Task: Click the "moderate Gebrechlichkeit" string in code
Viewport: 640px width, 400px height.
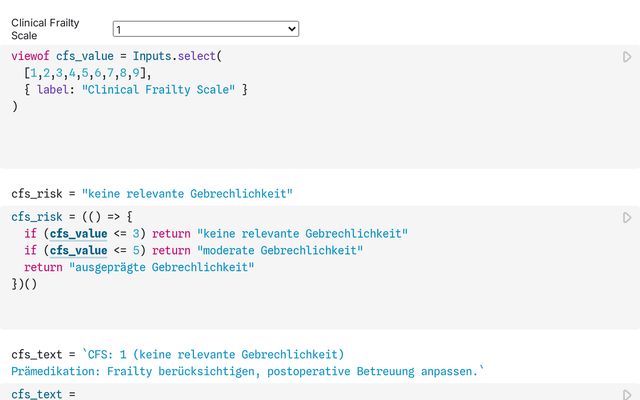Action: [x=280, y=251]
